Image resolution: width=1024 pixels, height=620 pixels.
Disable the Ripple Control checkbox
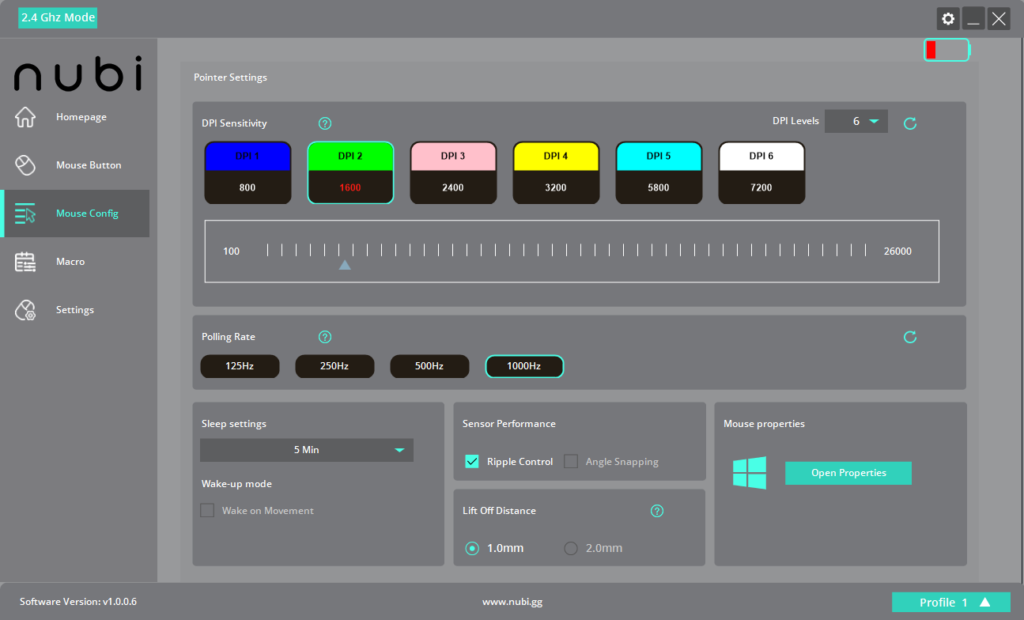coord(472,461)
